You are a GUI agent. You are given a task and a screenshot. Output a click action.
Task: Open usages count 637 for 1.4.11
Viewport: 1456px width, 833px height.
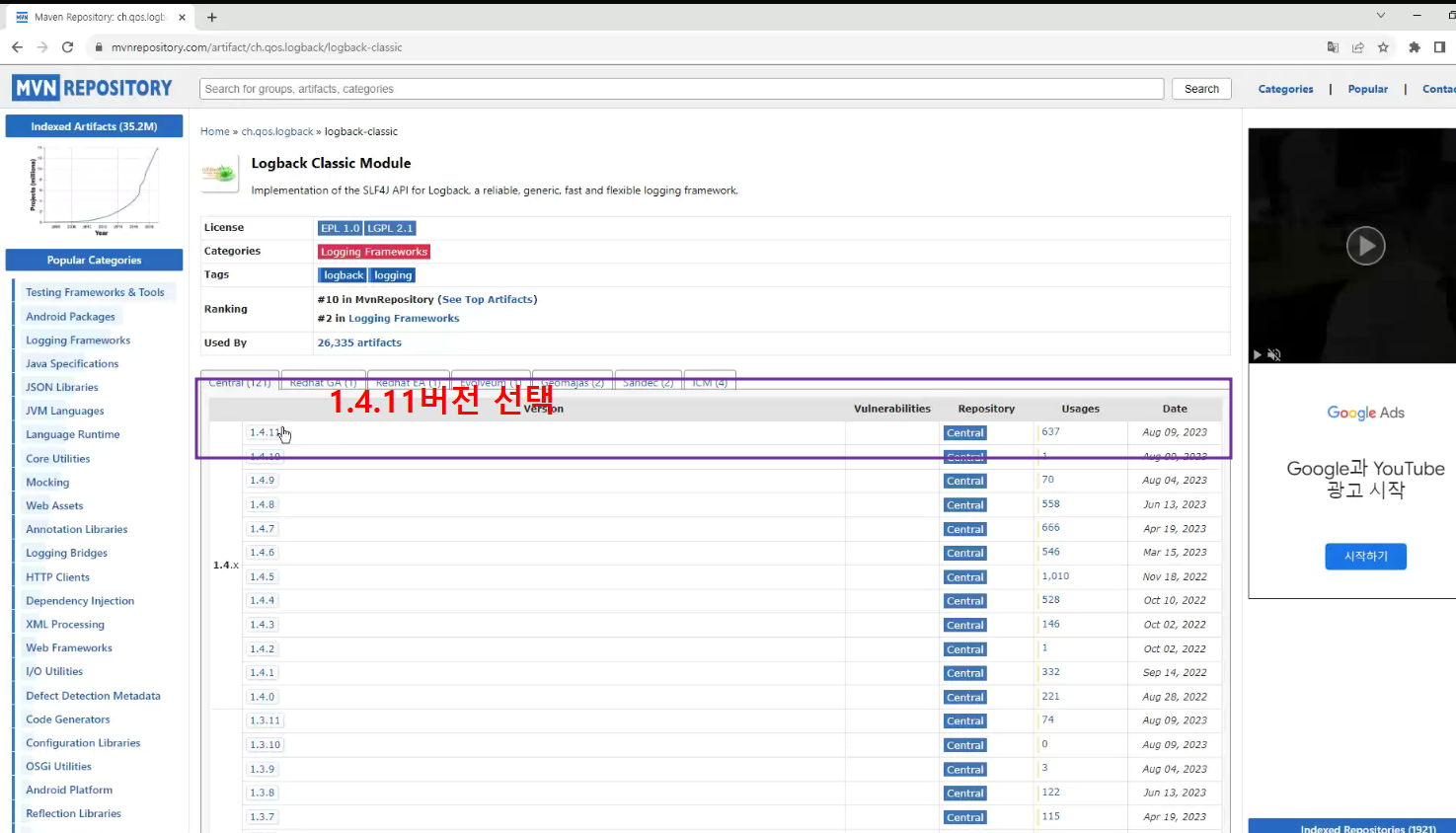click(x=1050, y=431)
